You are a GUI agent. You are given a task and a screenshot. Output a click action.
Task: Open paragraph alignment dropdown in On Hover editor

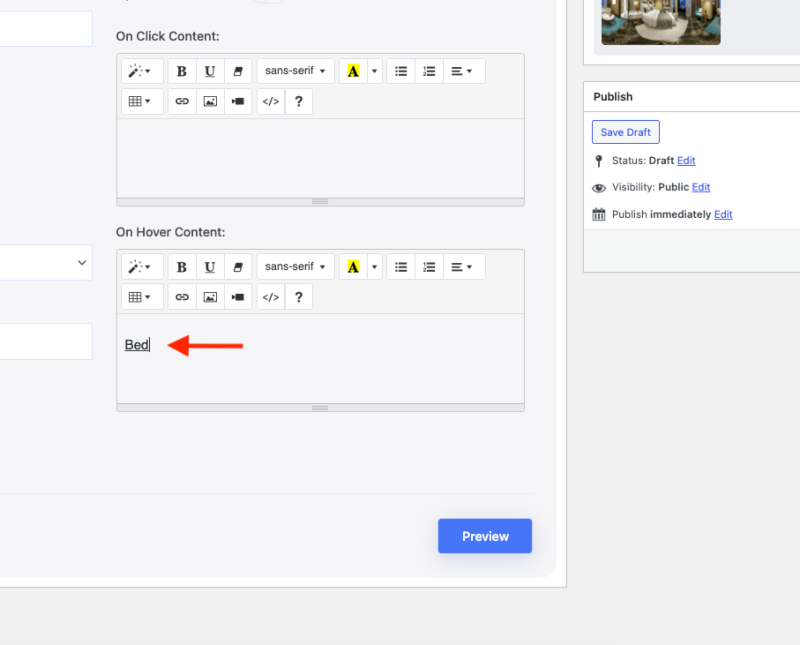pos(464,267)
